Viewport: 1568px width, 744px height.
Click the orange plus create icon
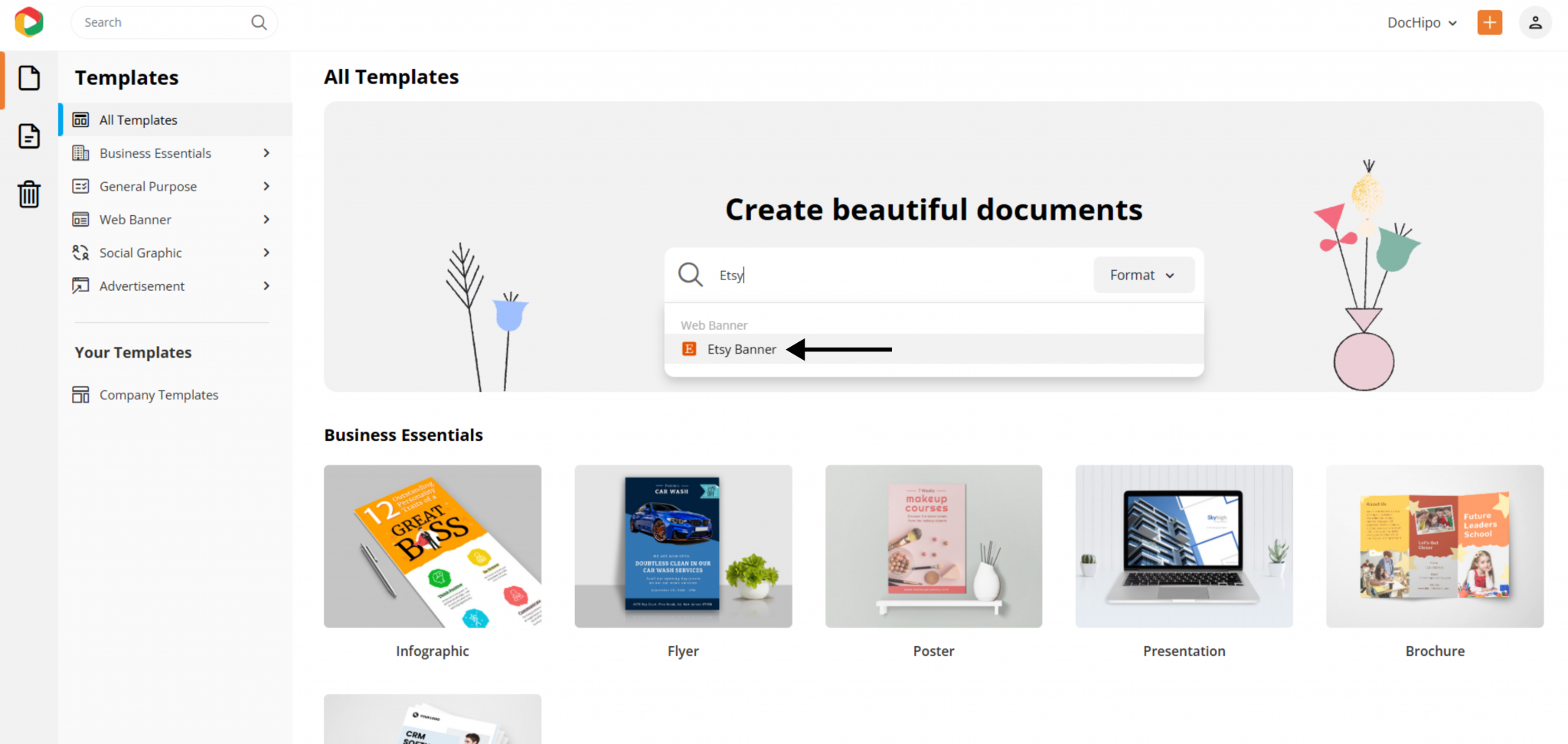pyautogui.click(x=1489, y=22)
